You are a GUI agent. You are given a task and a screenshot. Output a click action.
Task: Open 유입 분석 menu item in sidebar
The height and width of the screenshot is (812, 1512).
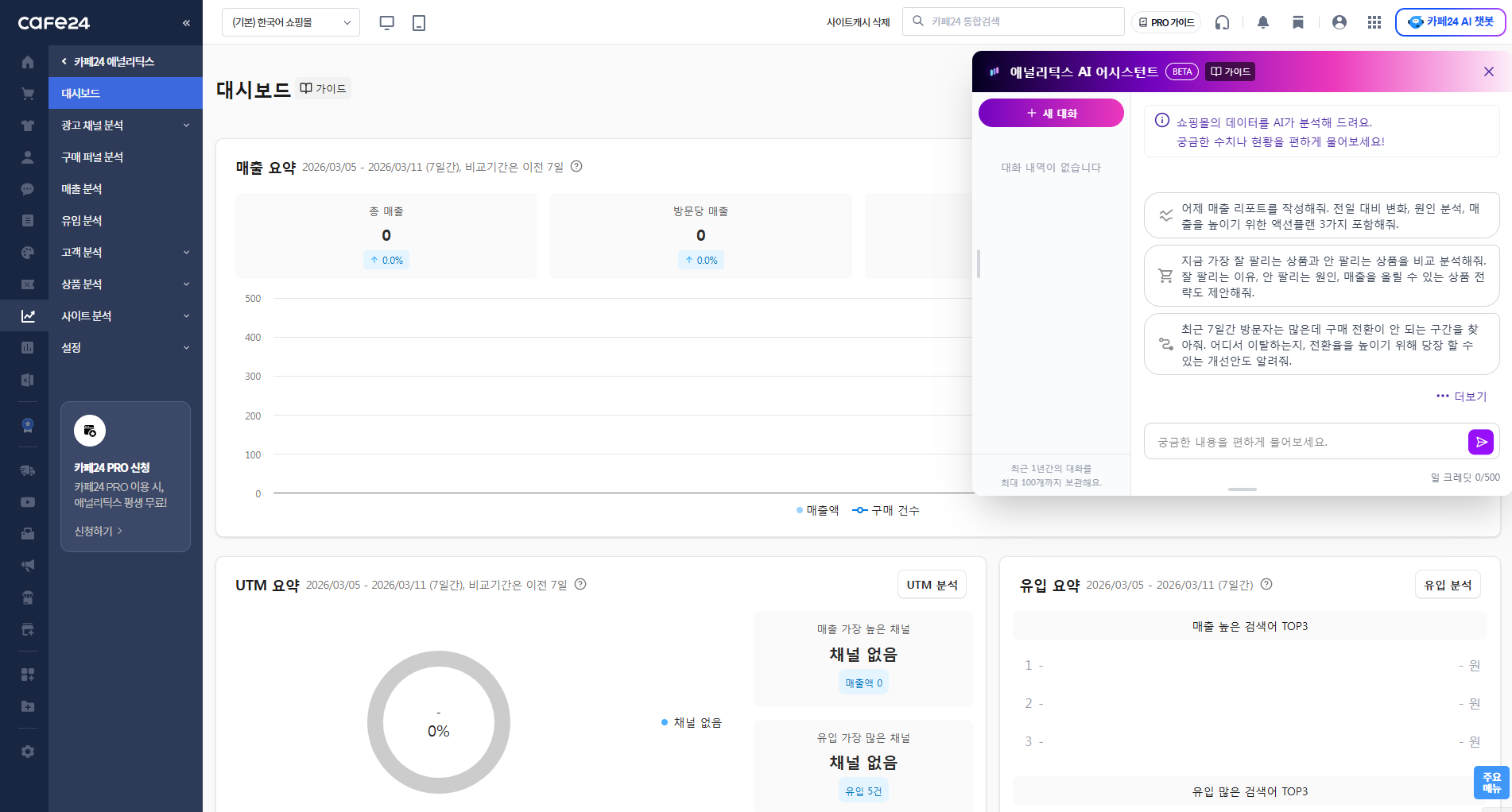tap(126, 221)
